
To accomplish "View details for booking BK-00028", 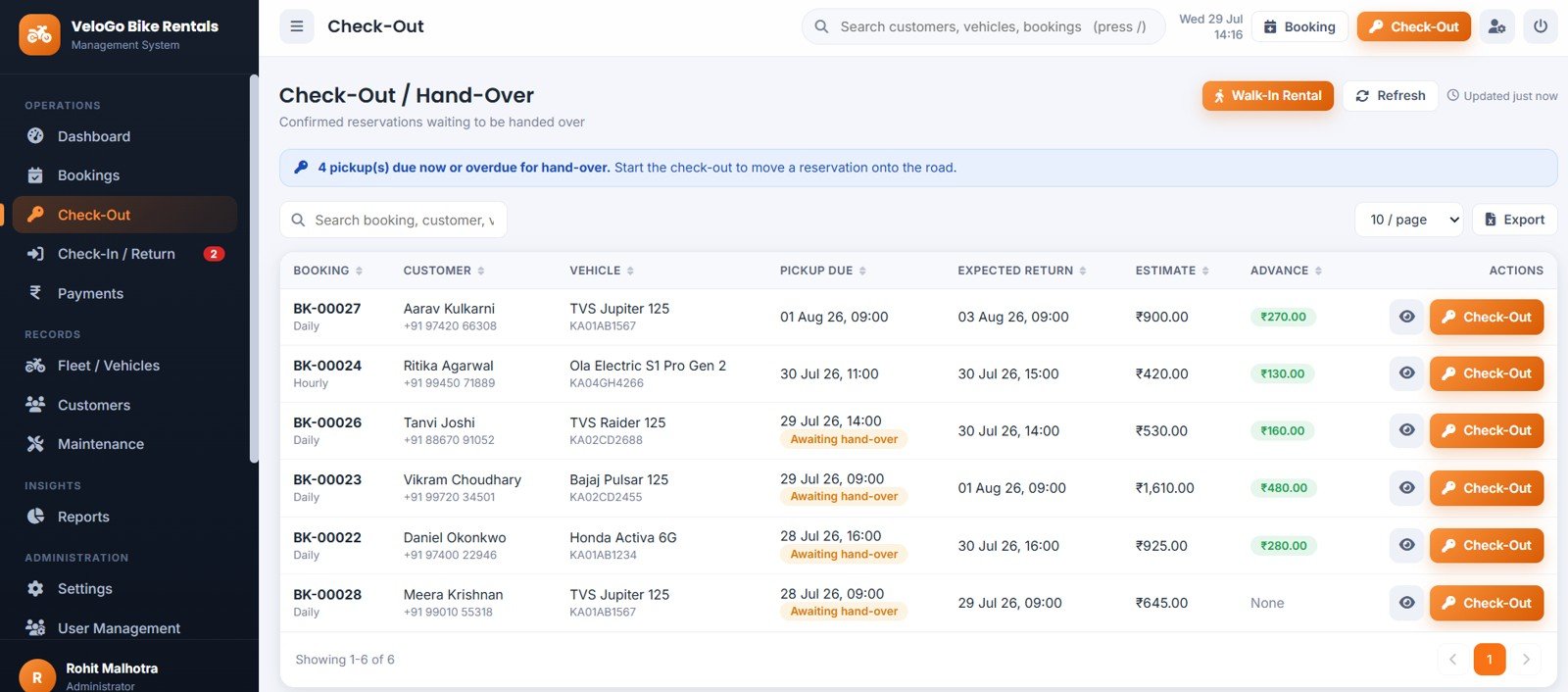I will pyautogui.click(x=1406, y=603).
